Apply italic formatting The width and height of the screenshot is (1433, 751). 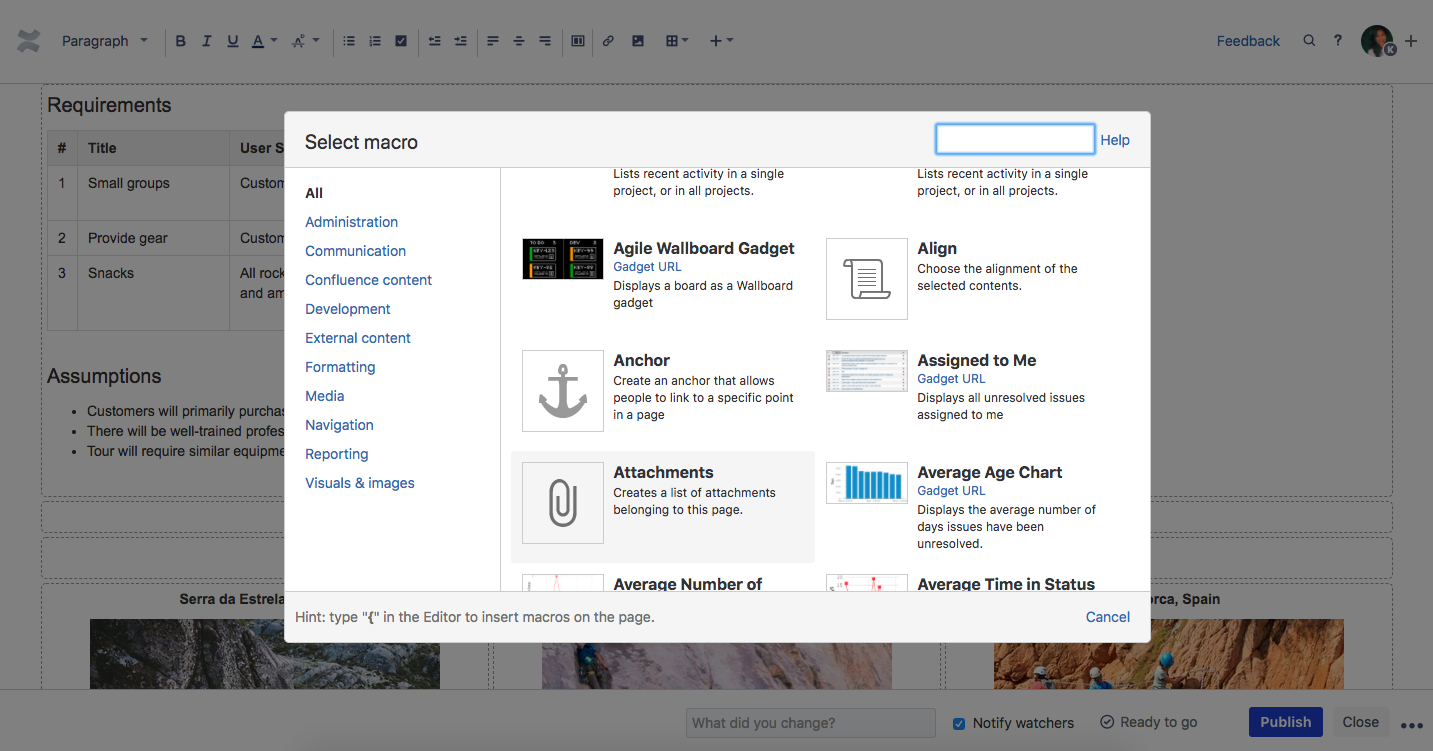pos(206,41)
